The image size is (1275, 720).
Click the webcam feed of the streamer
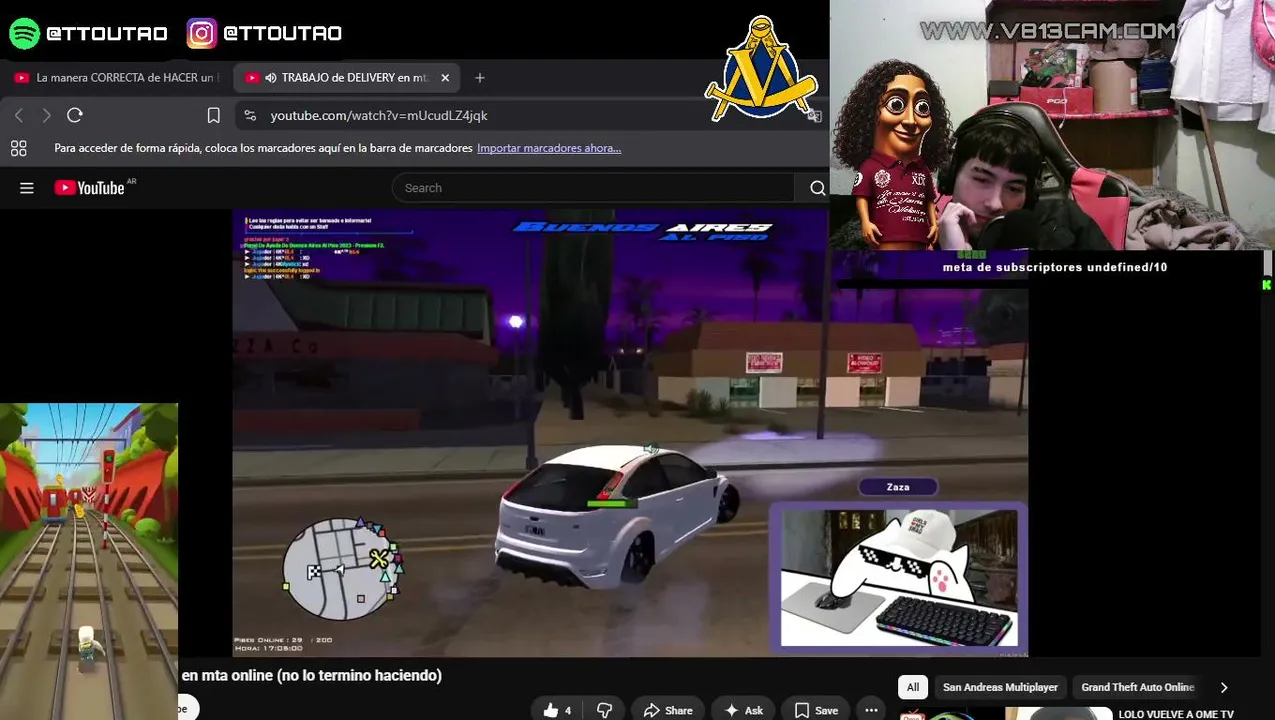[1052, 125]
